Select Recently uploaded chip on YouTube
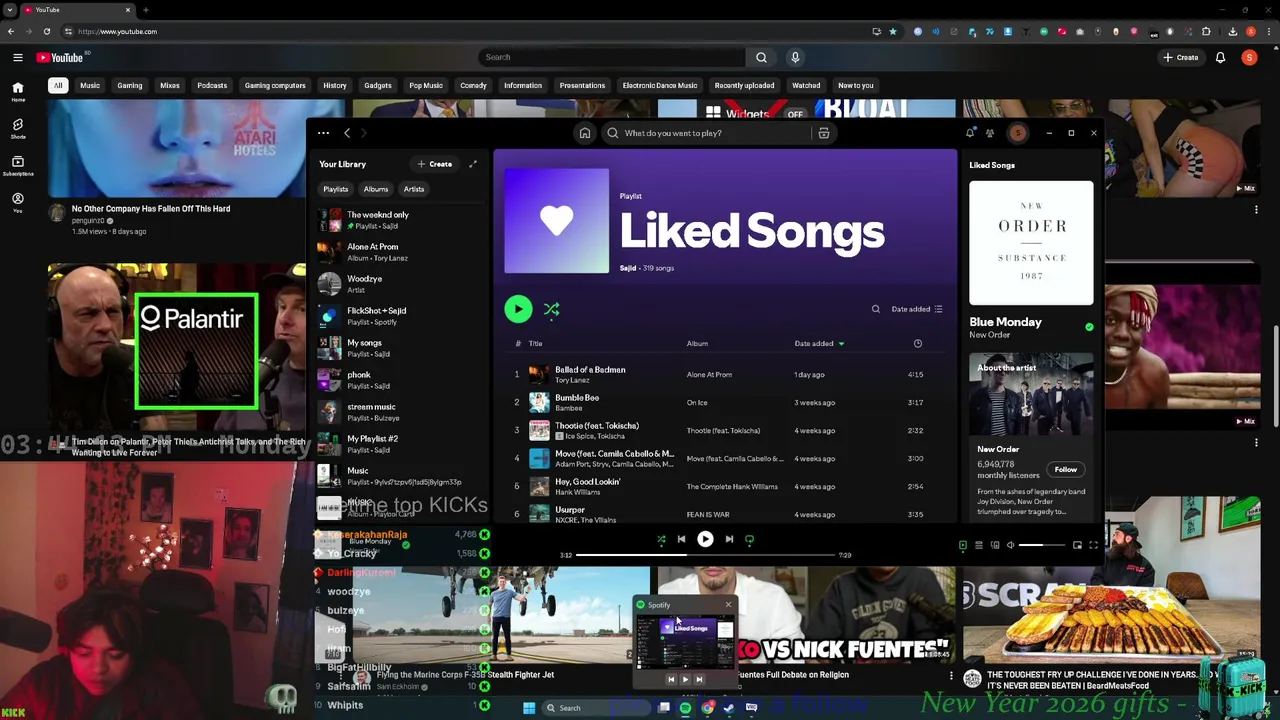The image size is (1280, 720). coord(744,85)
